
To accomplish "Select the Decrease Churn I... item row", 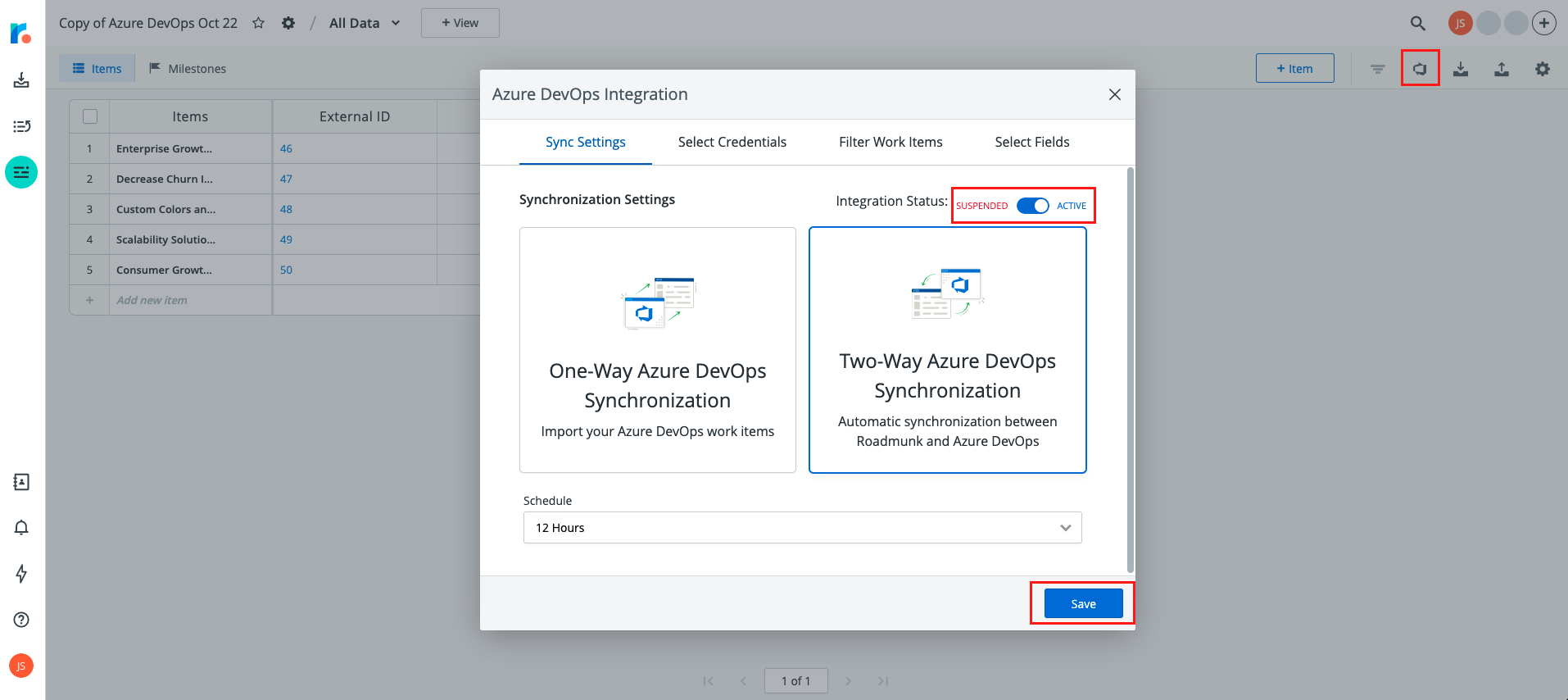I will click(x=164, y=179).
